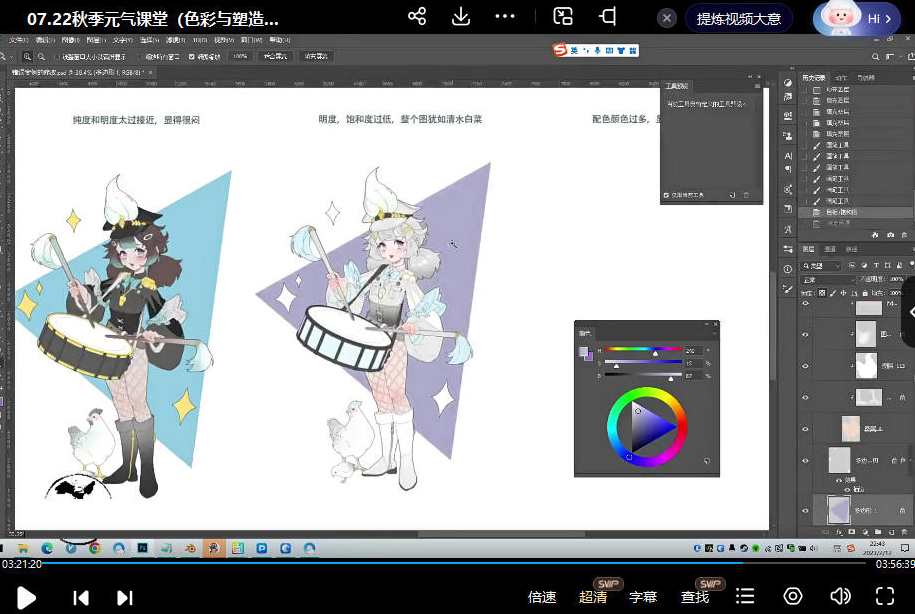Open the 倍速 playback speed menu
The height and width of the screenshot is (614, 915).
tap(542, 597)
